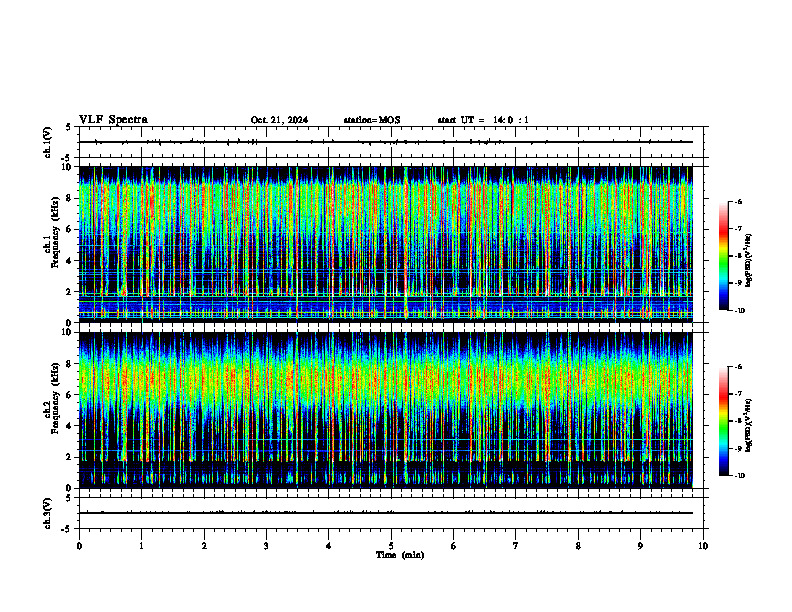
Task: Click the ch.2 spectrogram color scale bar
Action: click(x=724, y=421)
